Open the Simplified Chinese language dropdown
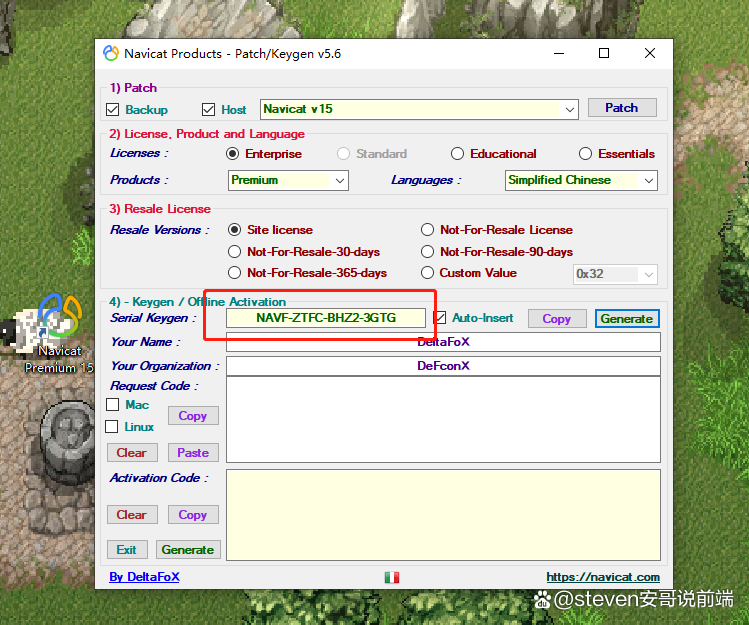 coord(648,181)
